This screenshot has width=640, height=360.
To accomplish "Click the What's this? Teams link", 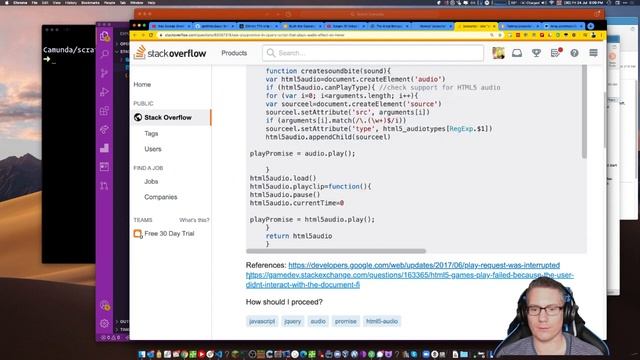I will pyautogui.click(x=194, y=220).
